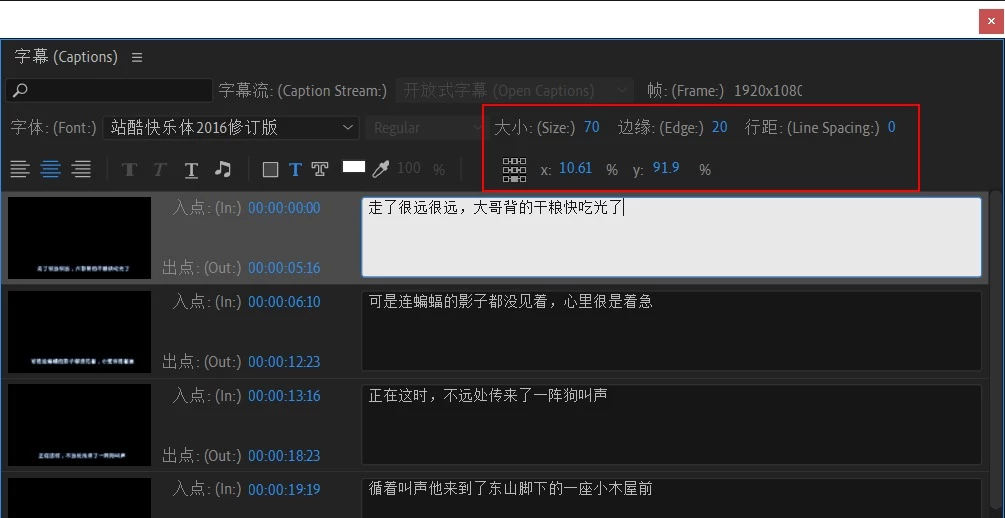Select the text fill color option

click(295, 169)
